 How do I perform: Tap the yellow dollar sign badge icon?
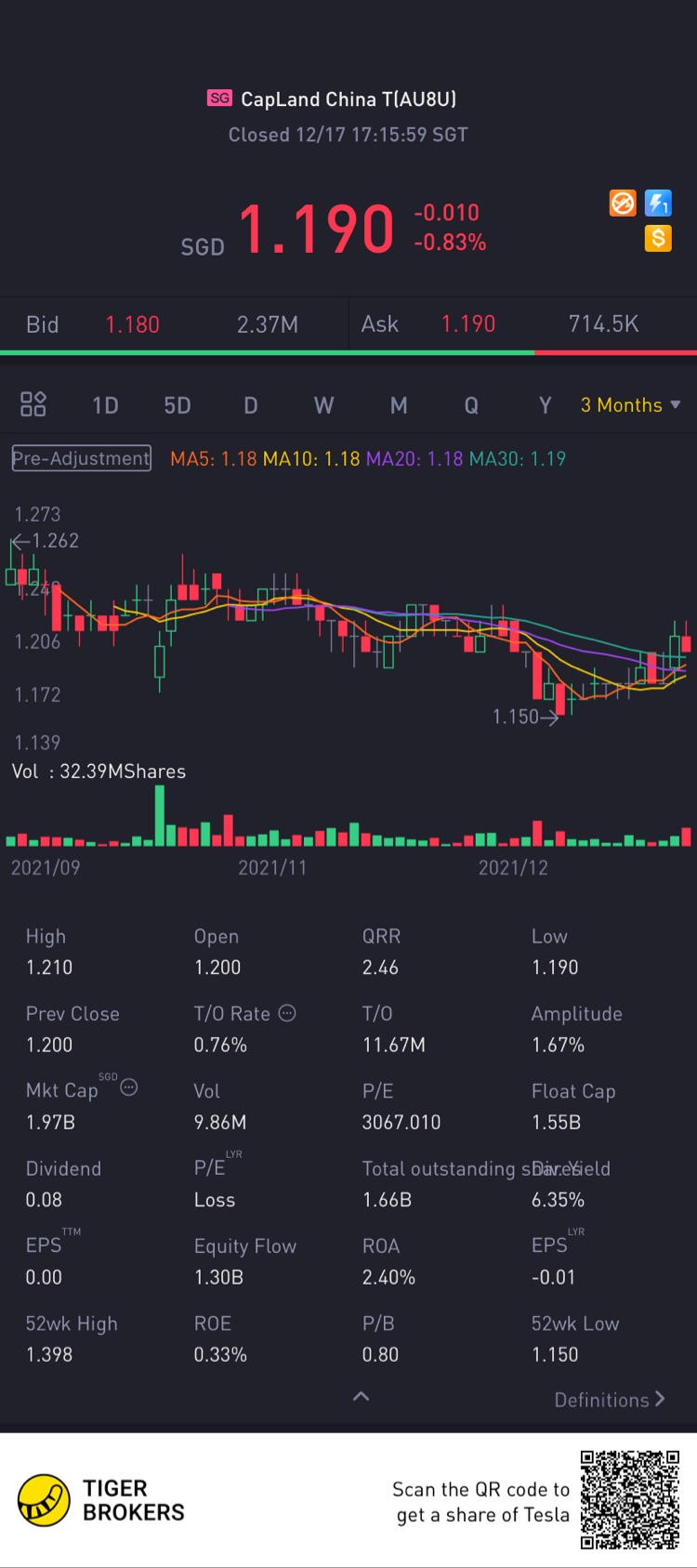658,239
